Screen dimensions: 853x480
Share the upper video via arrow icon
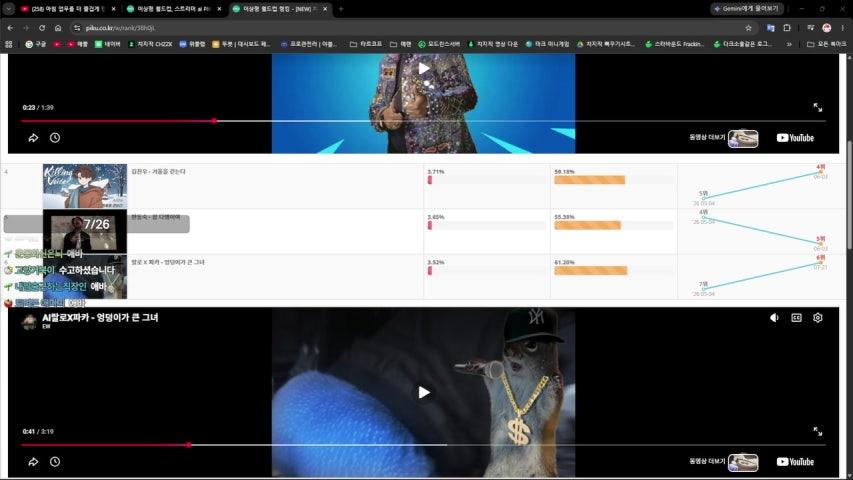tap(33, 138)
